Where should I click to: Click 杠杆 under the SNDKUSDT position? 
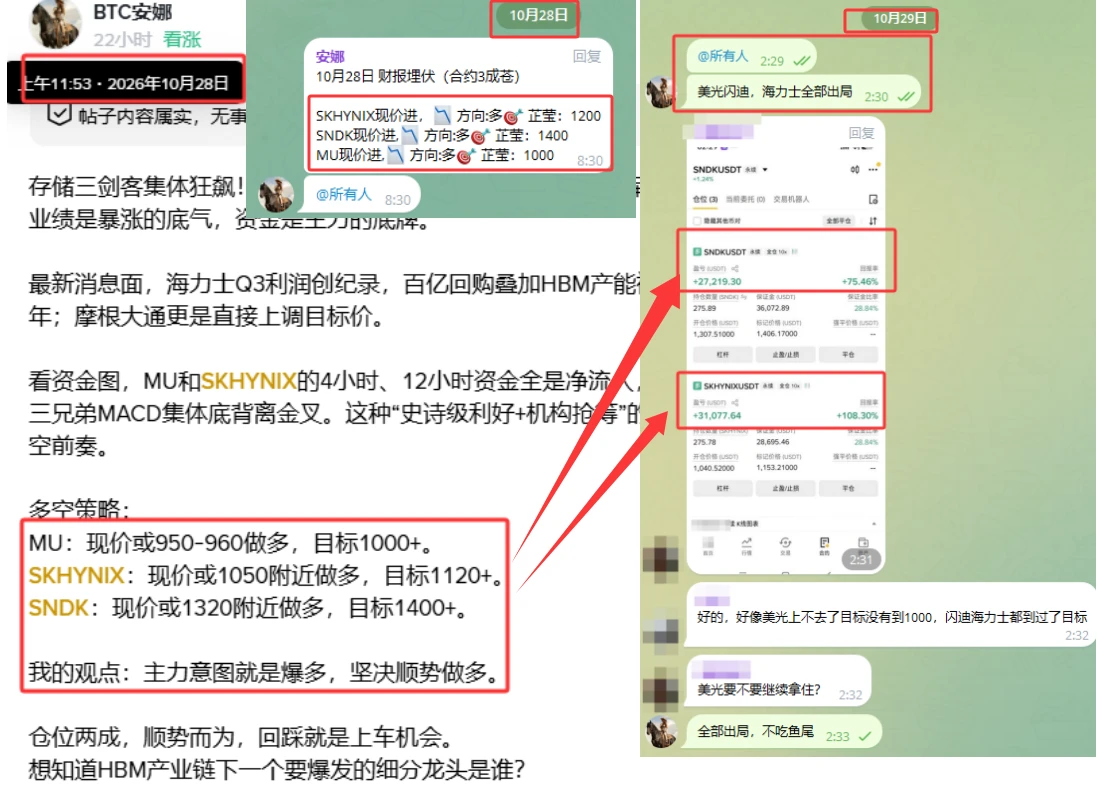click(723, 355)
